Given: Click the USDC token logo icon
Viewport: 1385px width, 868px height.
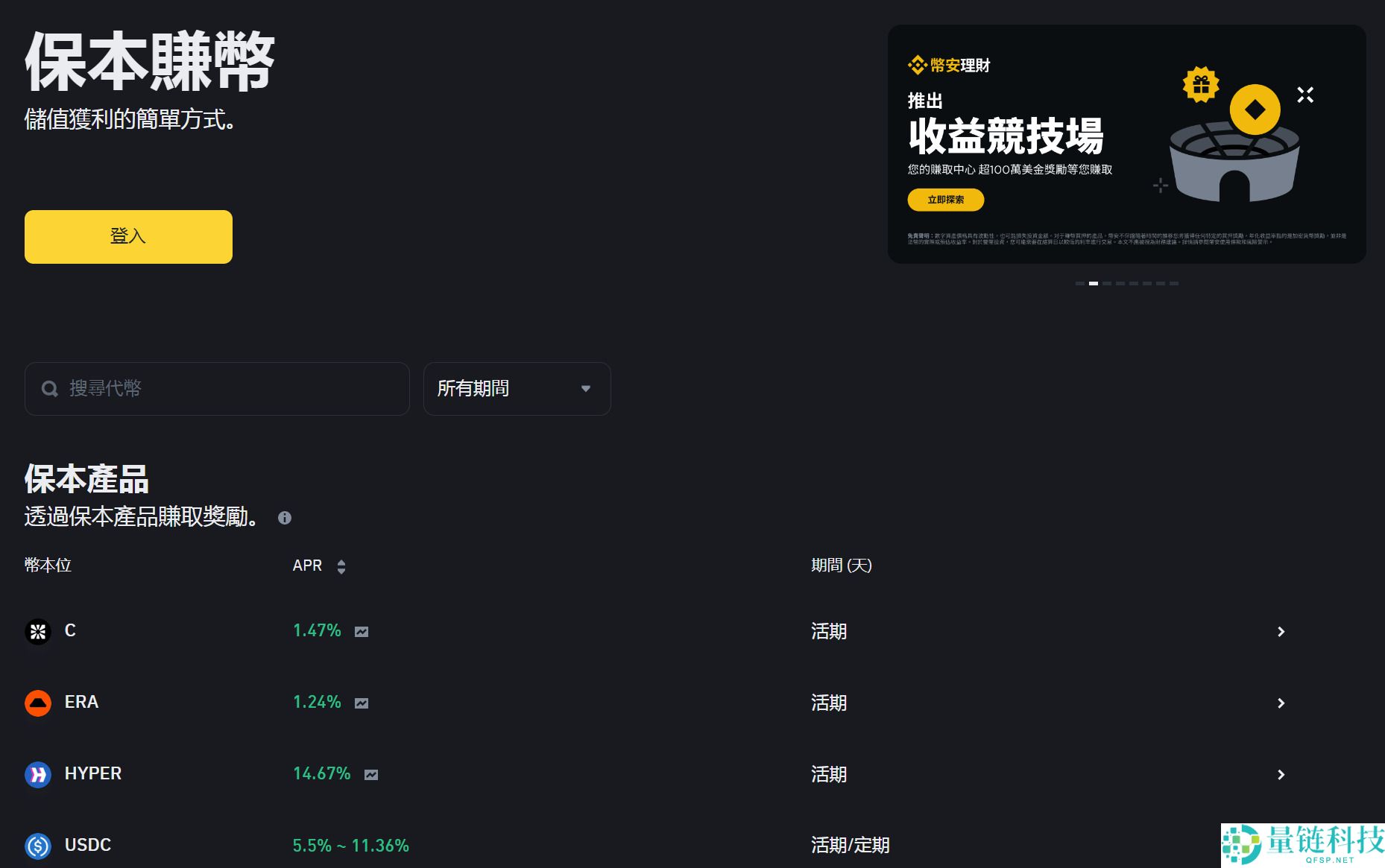Looking at the screenshot, I should click(37, 845).
